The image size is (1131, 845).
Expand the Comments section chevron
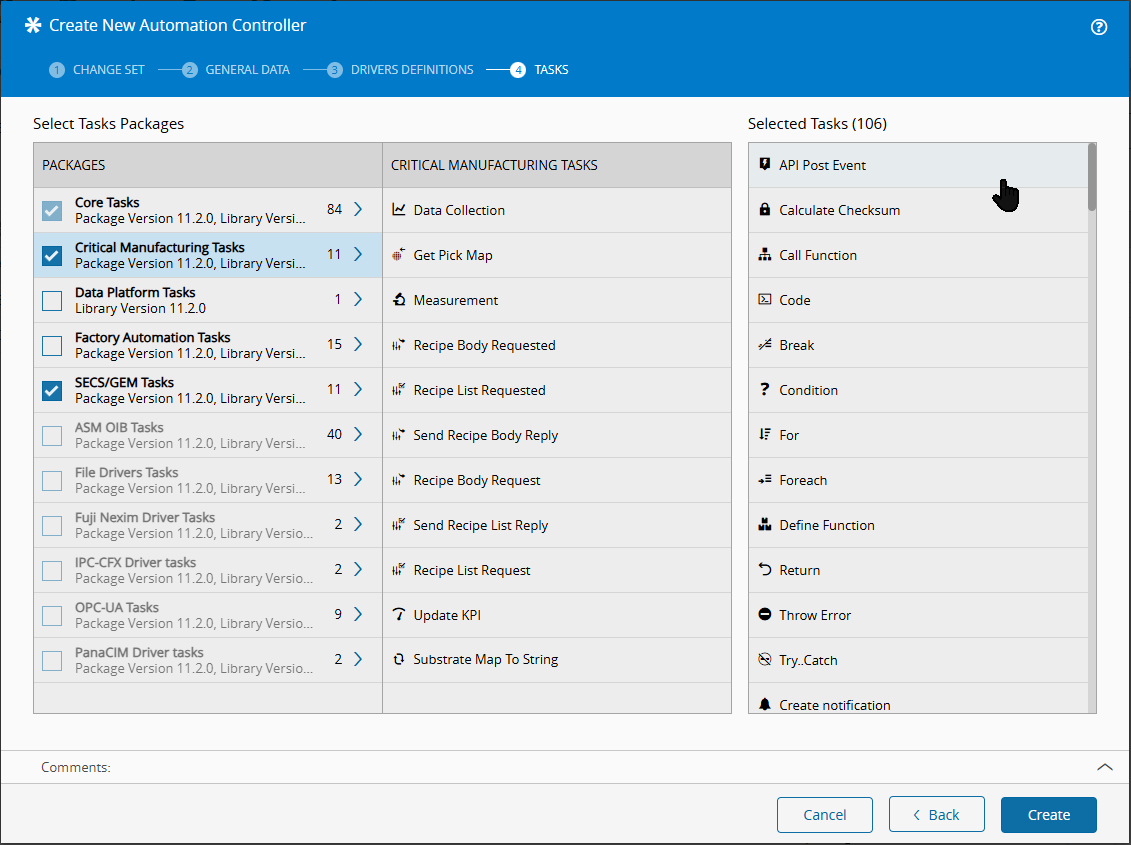1104,767
